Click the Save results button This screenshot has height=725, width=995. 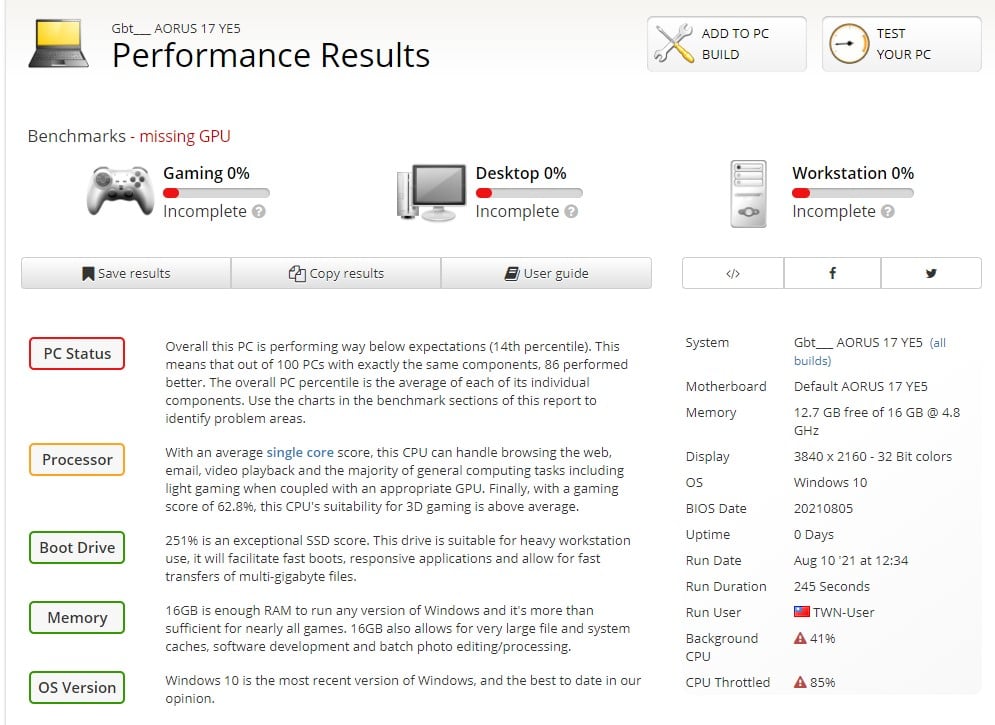click(126, 273)
